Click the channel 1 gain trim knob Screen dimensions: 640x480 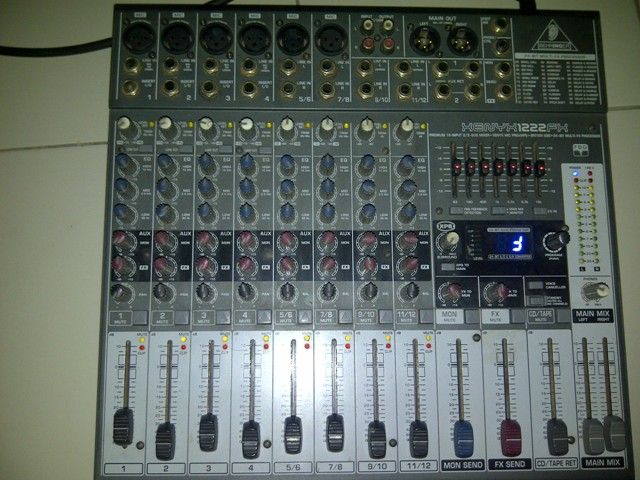click(125, 126)
